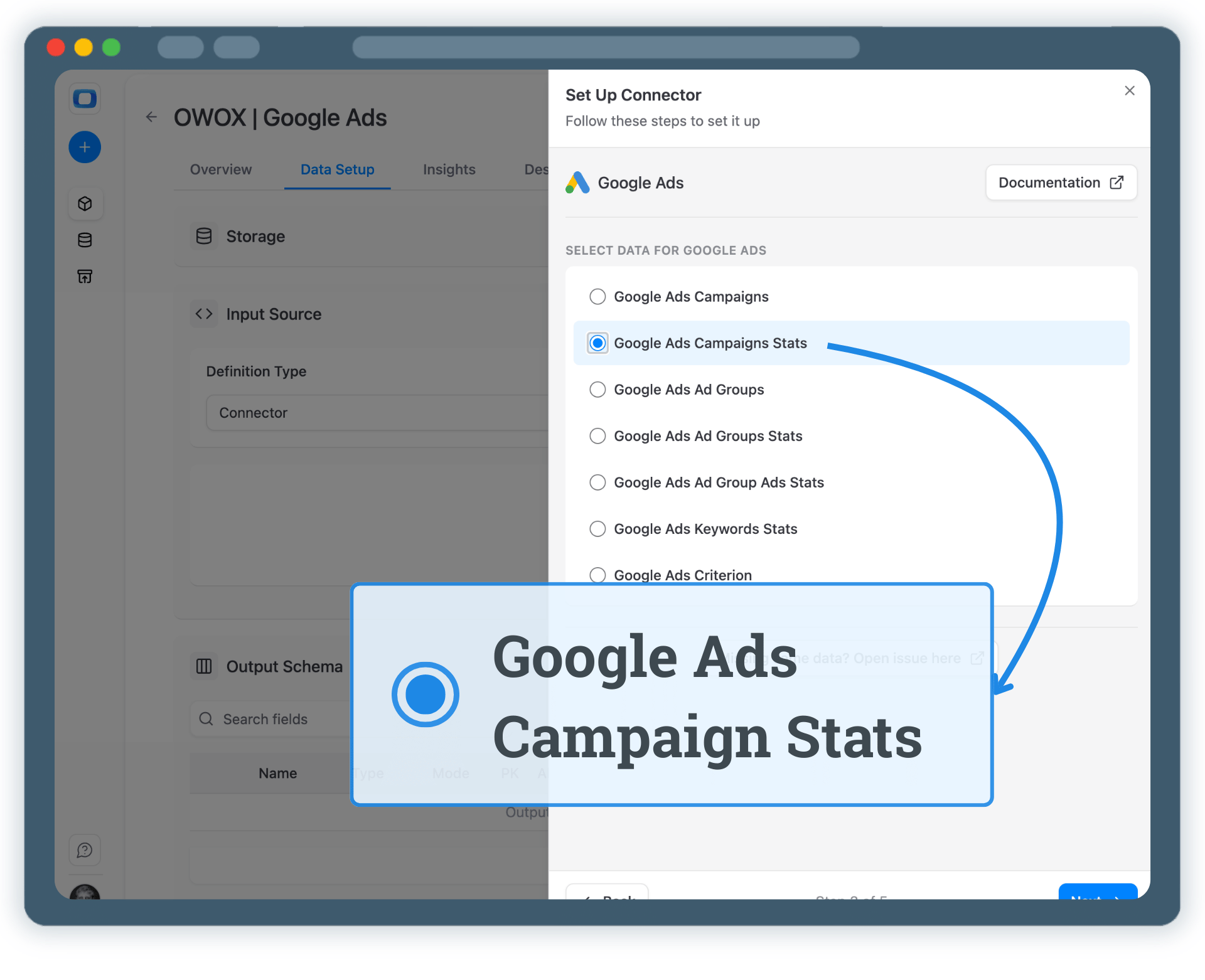Select Google Ads Campaigns radio option
This screenshot has width=1205, height=980.
click(597, 297)
